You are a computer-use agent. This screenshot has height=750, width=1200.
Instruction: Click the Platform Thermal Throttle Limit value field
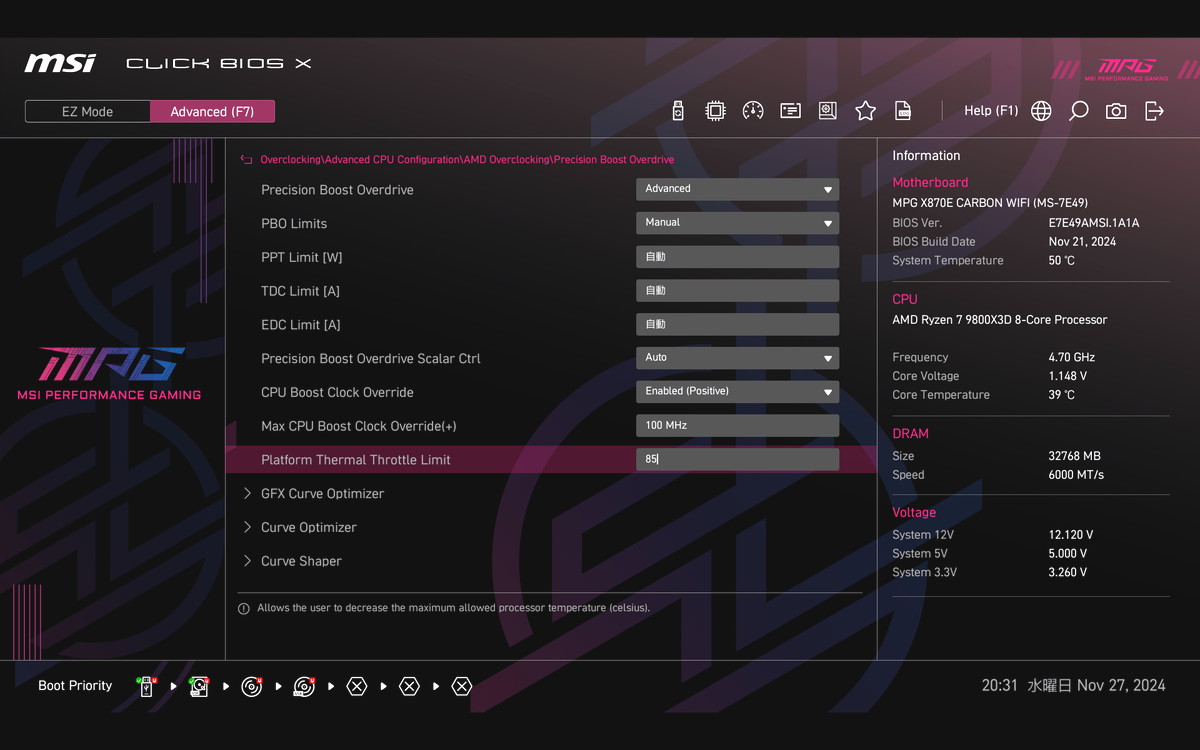[x=737, y=460]
